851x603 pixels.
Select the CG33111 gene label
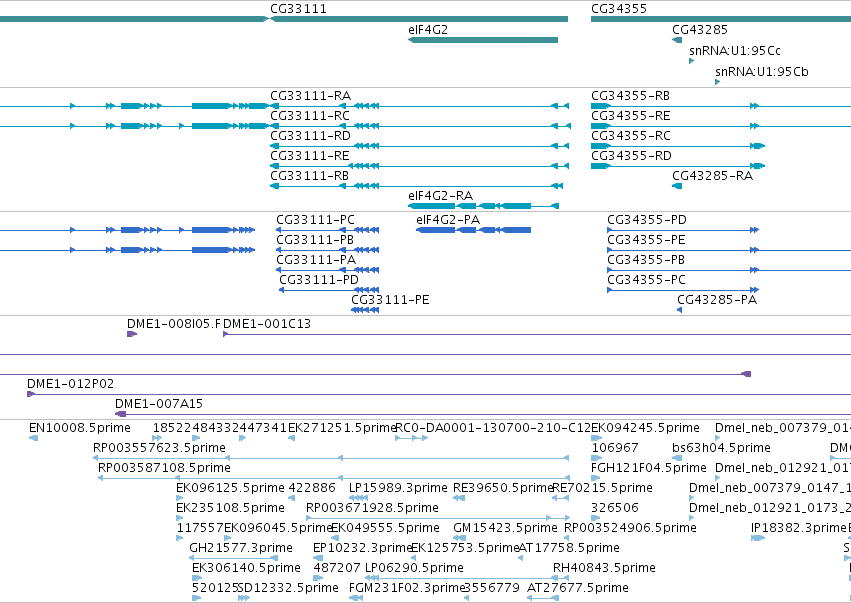coord(298,9)
